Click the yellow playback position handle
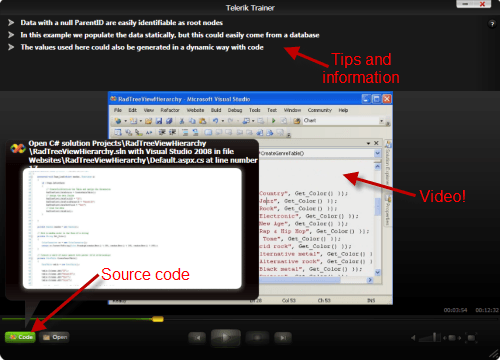Viewport: 500px width, 360px height. 158,319
